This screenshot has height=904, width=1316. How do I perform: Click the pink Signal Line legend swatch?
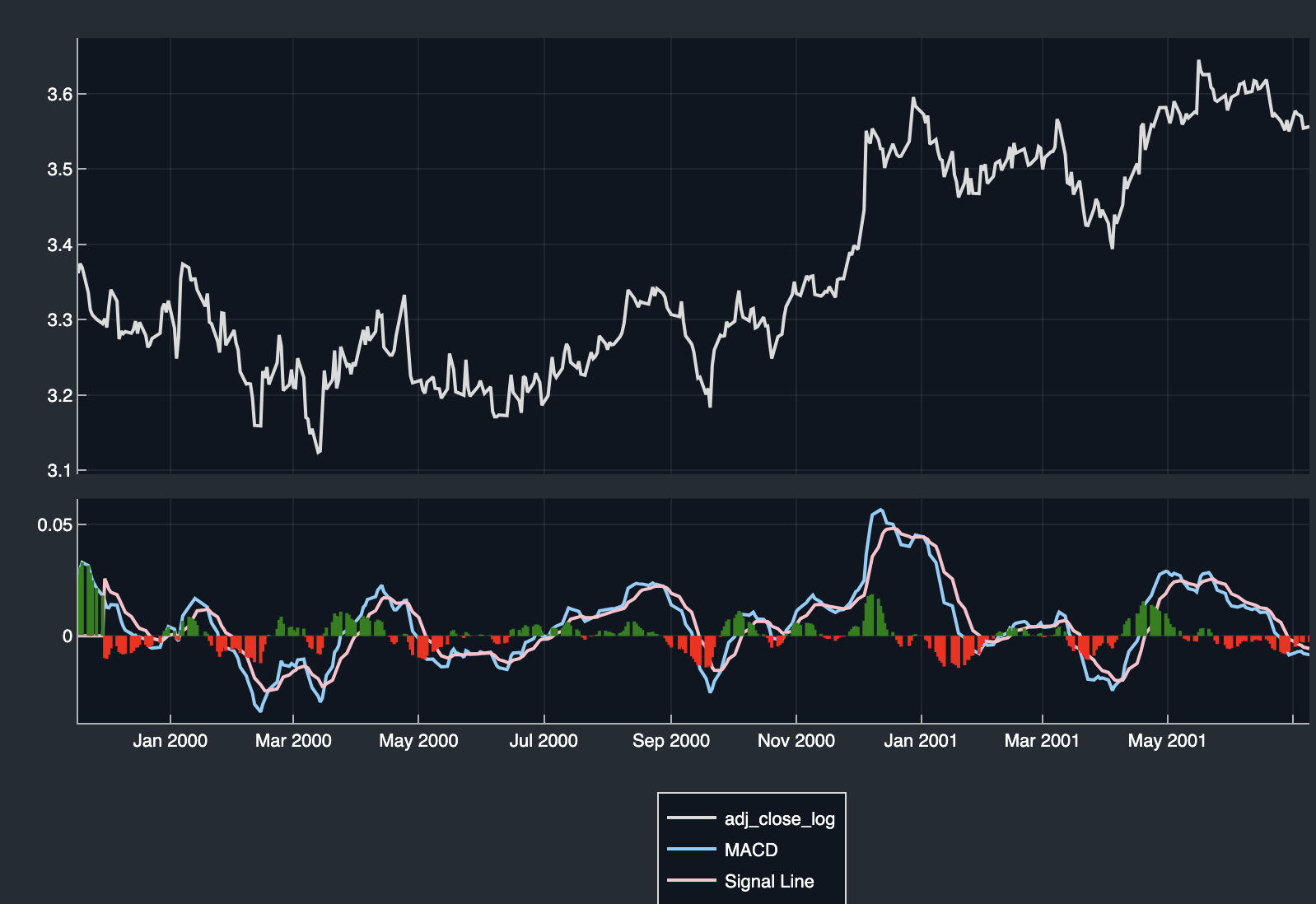pos(691,881)
